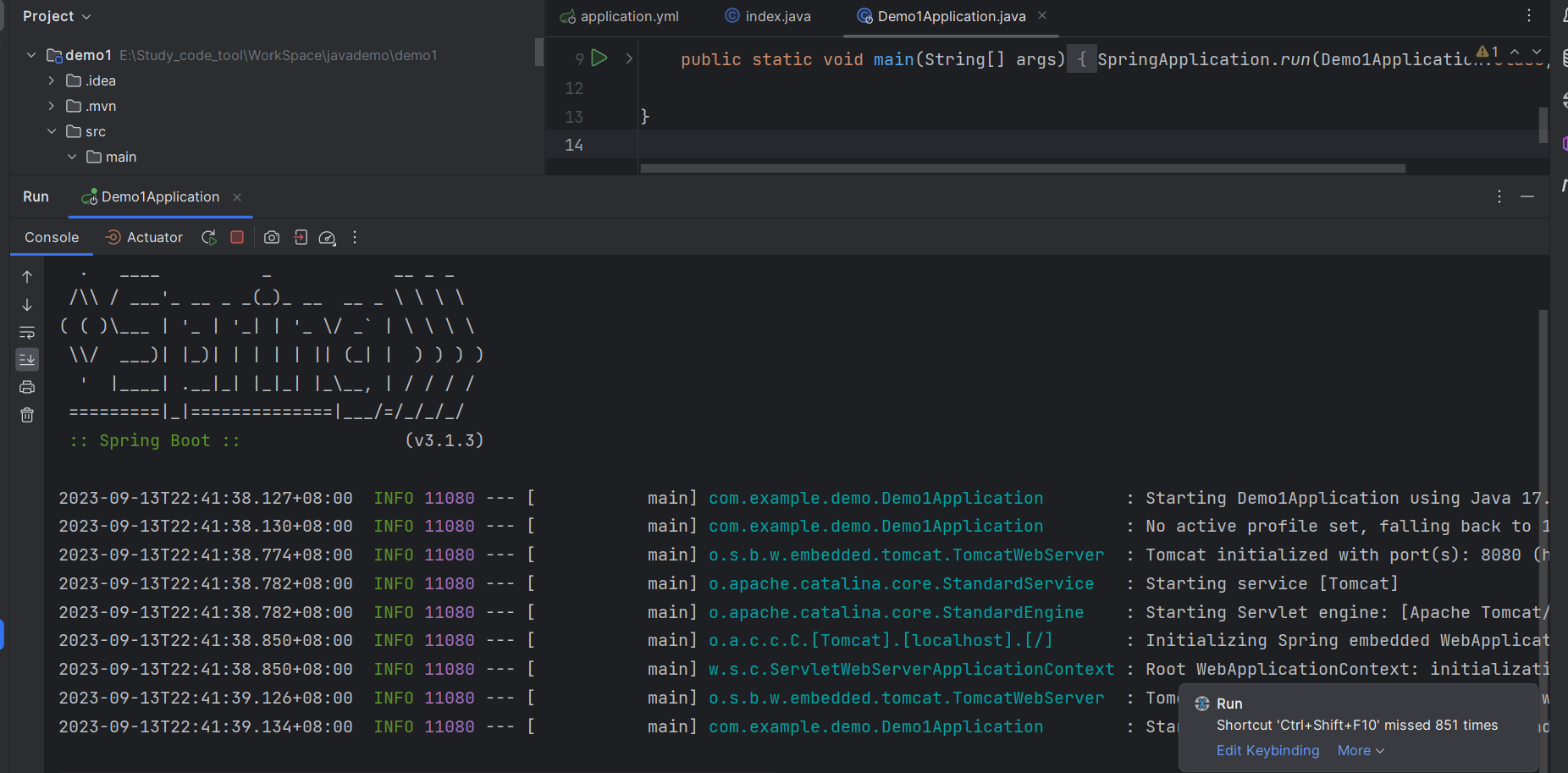Click the o.apache.catalina.core.StandardEngine logger

coord(897,612)
